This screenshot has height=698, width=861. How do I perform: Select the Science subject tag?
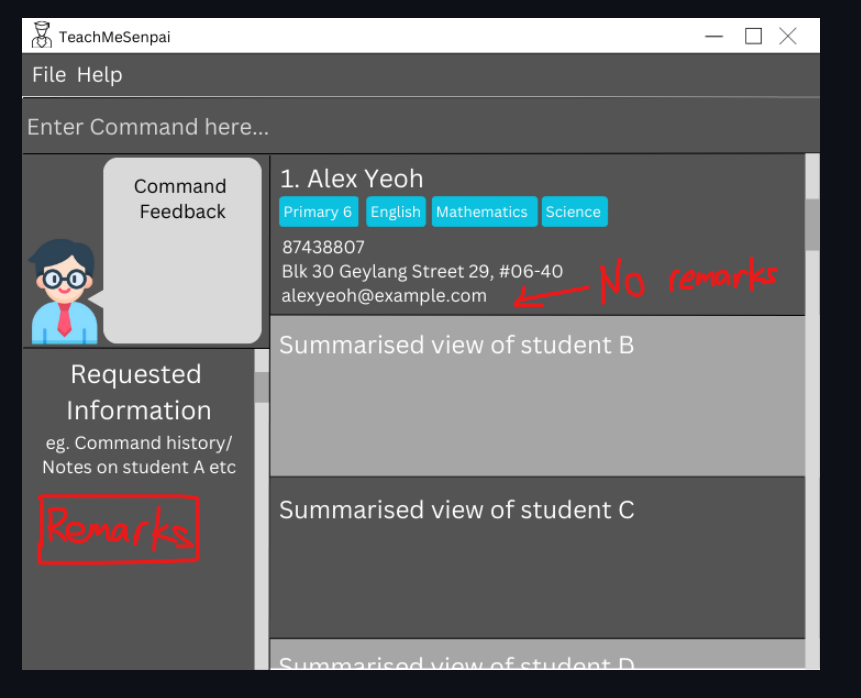tap(574, 211)
